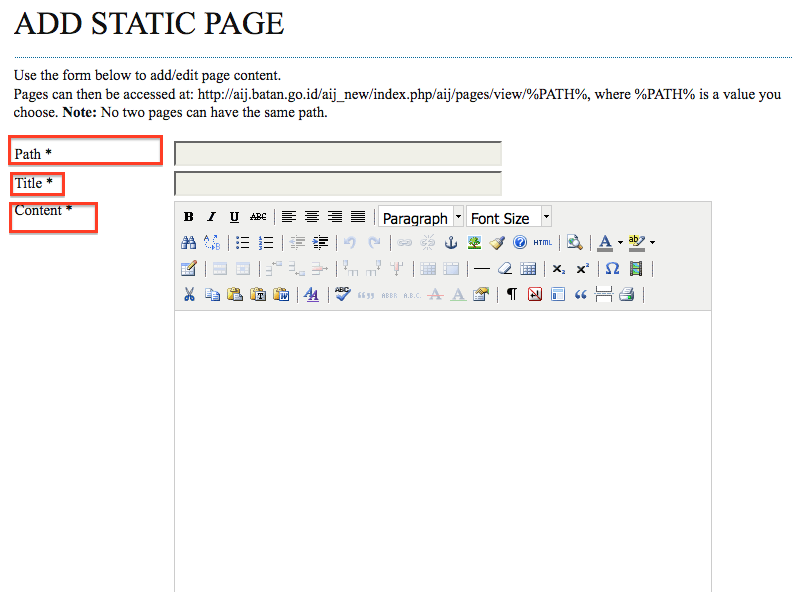Click the scissors Cut icon

pyautogui.click(x=188, y=294)
